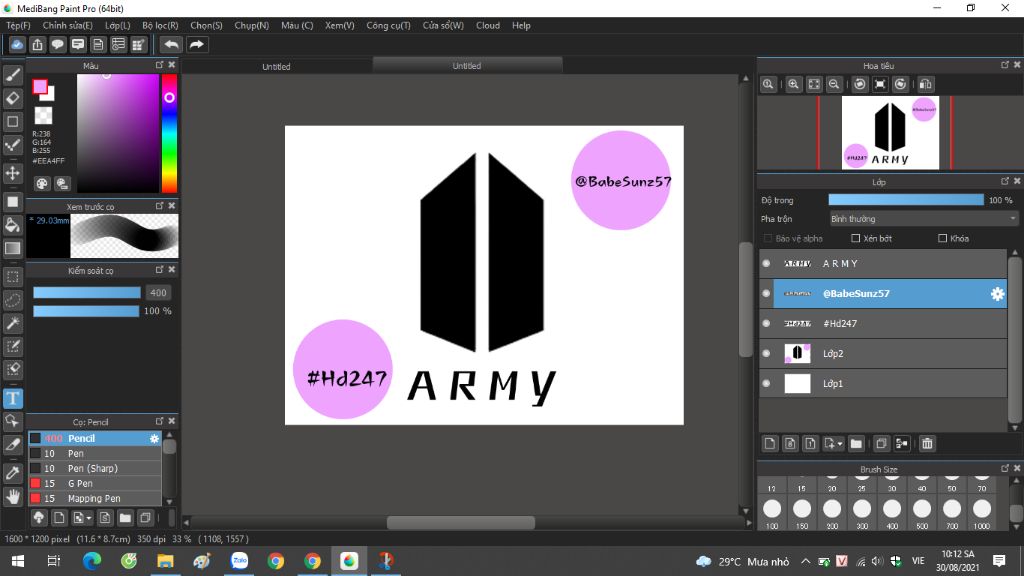Hide the Lớp1 layer
Viewport: 1024px width, 576px height.
click(766, 383)
